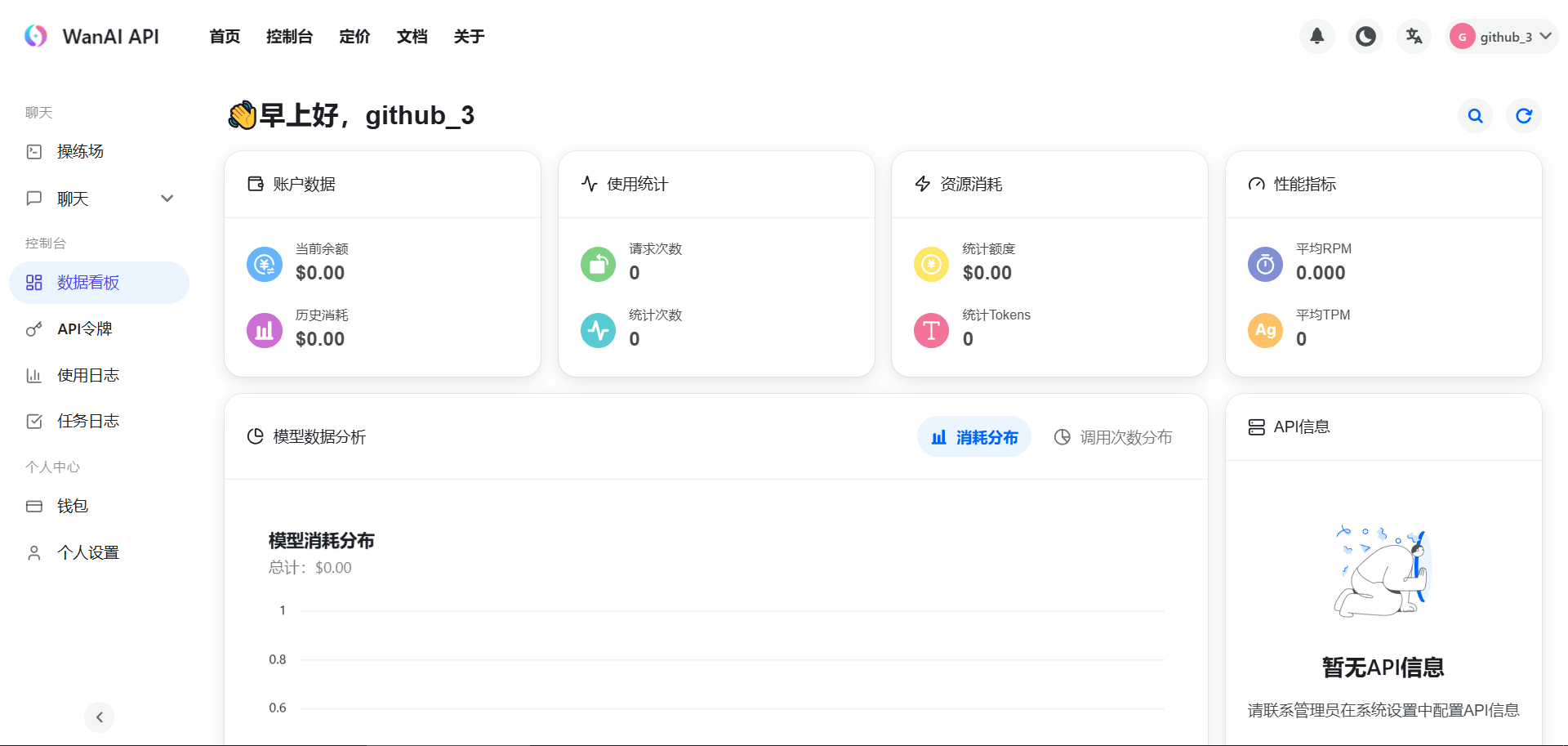Open the language switcher icon

tap(1414, 36)
